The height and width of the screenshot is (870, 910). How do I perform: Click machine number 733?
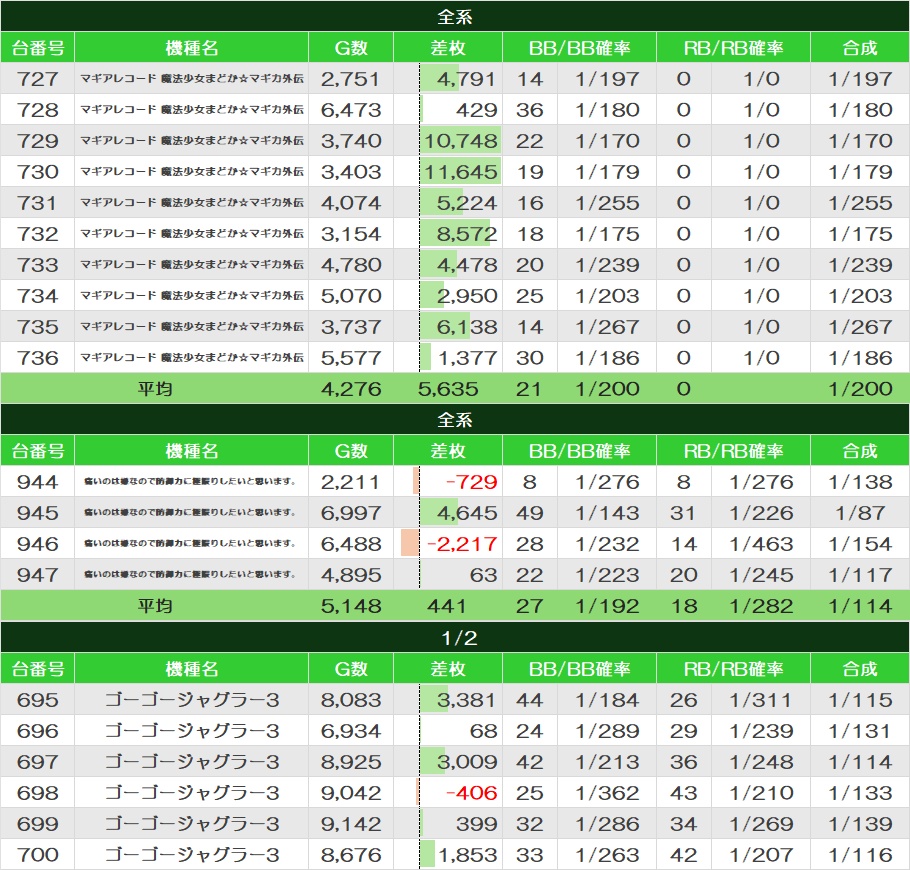(38, 265)
